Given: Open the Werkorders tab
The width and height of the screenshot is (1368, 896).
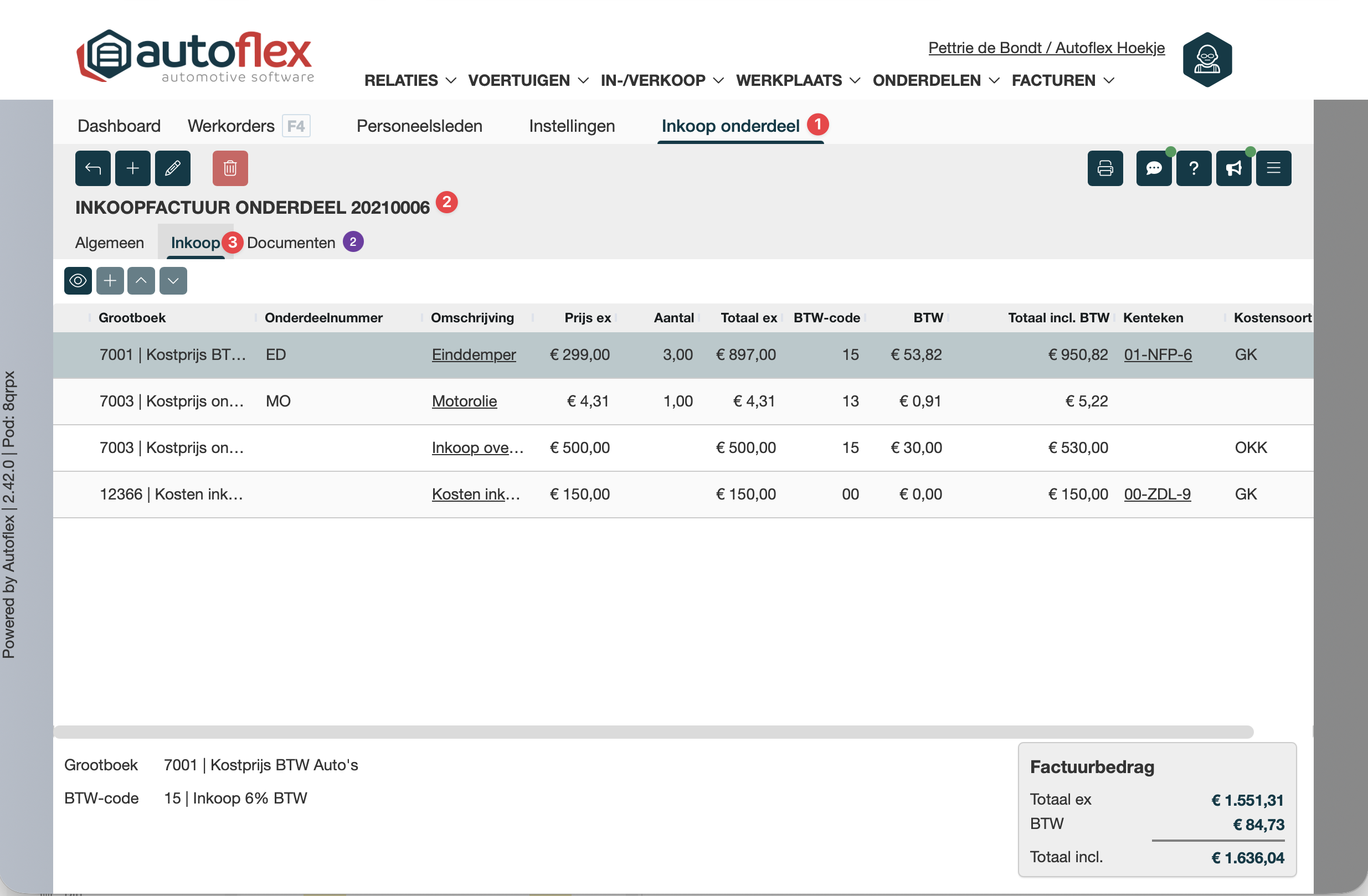Looking at the screenshot, I should pyautogui.click(x=231, y=126).
